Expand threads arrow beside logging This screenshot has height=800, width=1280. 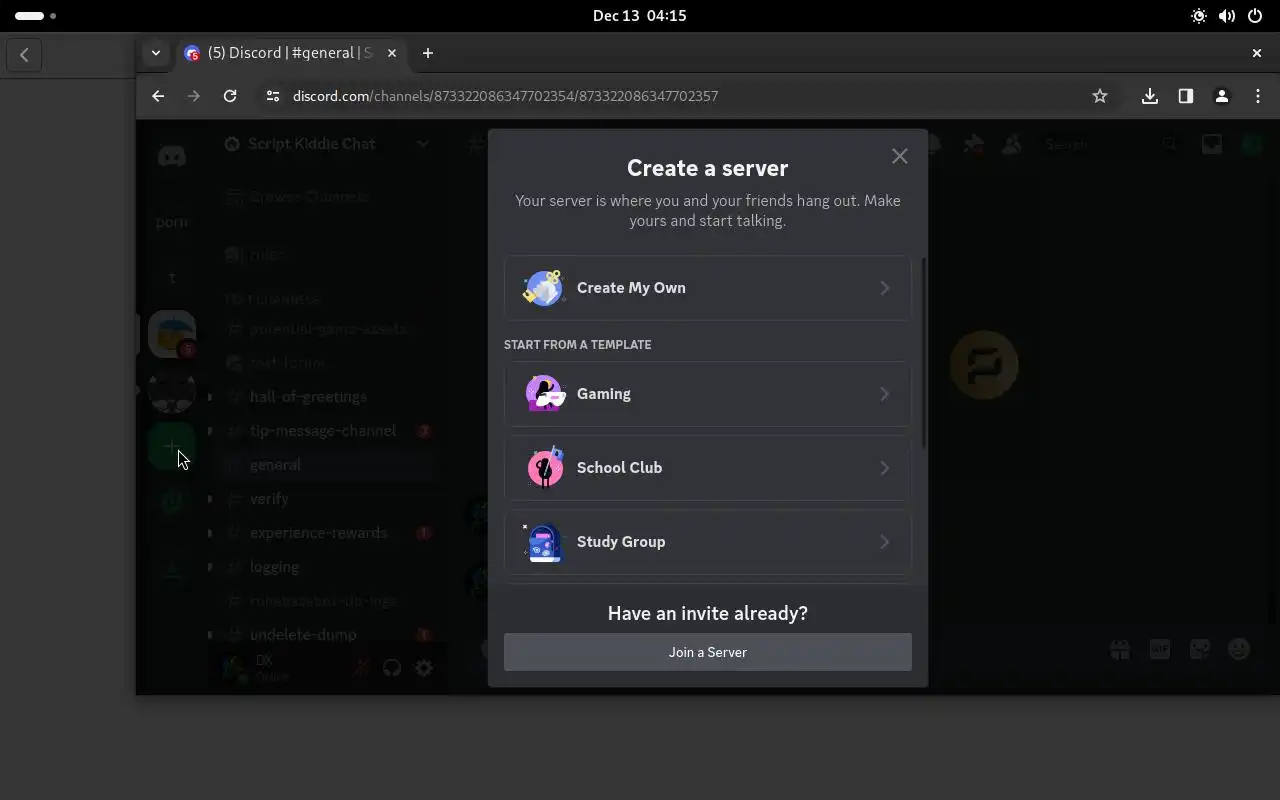point(210,567)
